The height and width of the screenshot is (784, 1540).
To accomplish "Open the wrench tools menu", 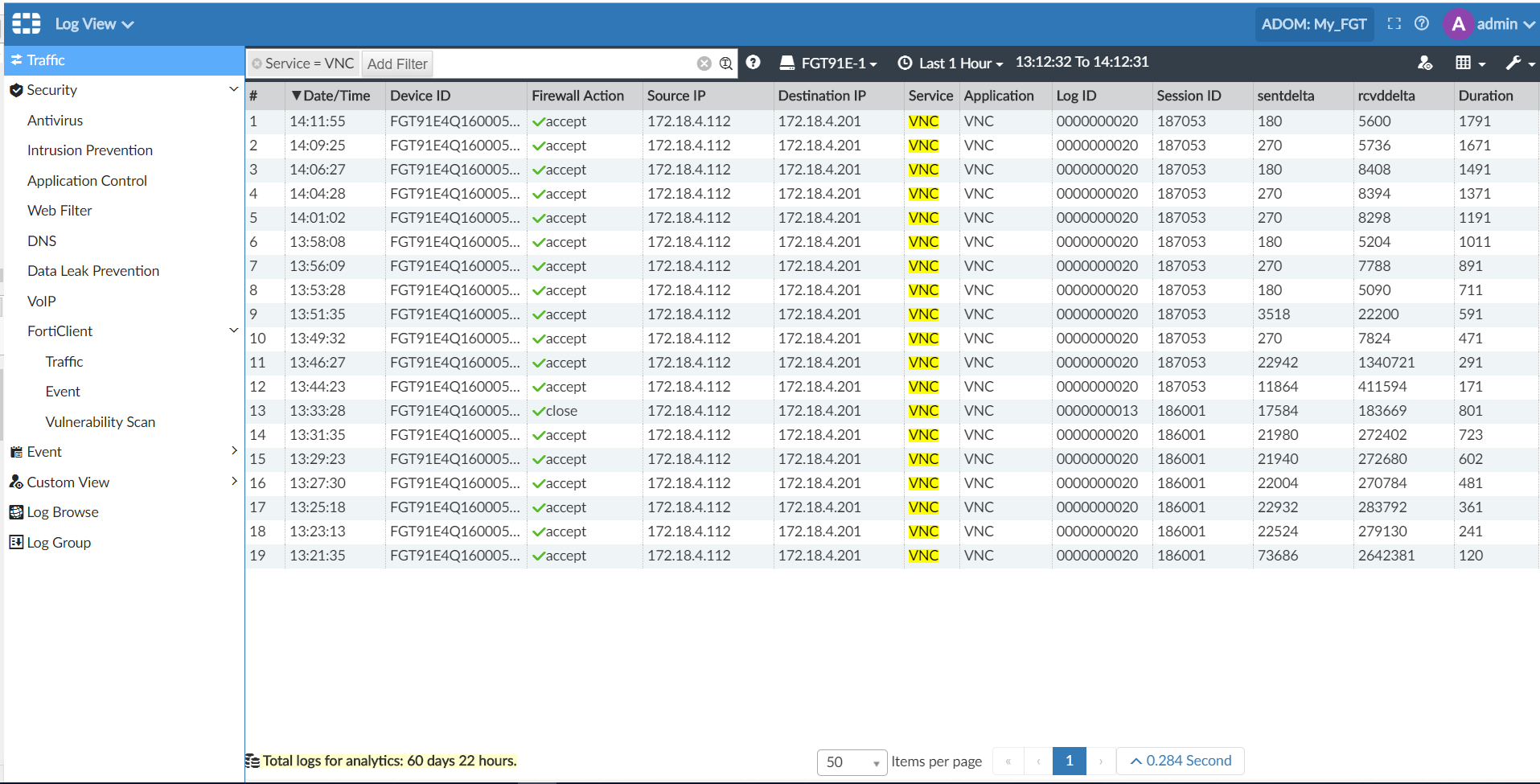I will tap(1519, 63).
